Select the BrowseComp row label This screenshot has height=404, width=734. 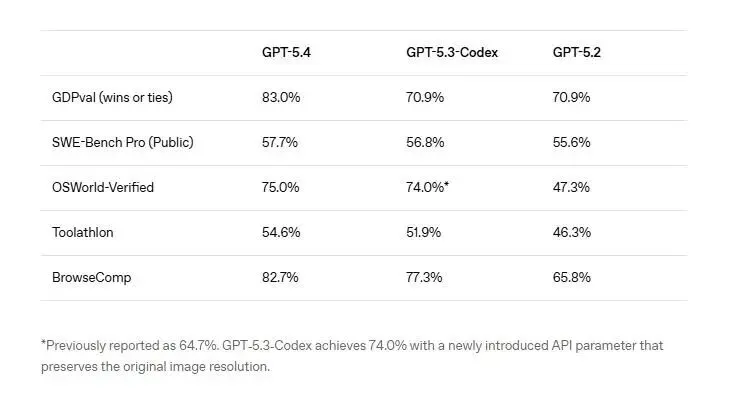(x=92, y=278)
